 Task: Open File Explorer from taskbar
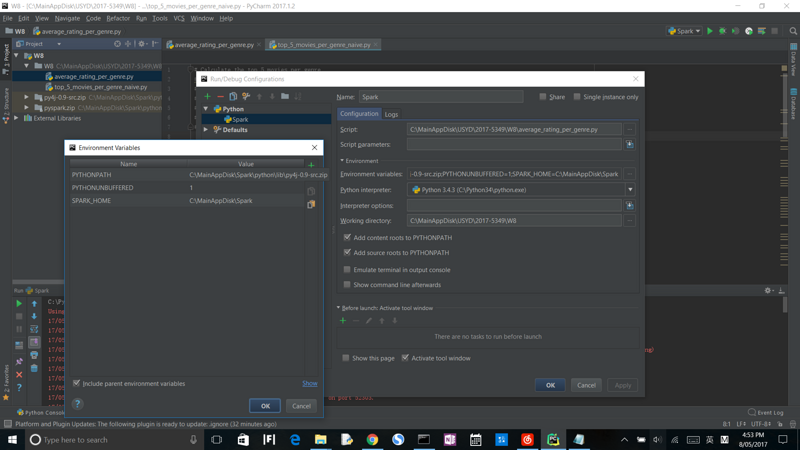click(320, 439)
